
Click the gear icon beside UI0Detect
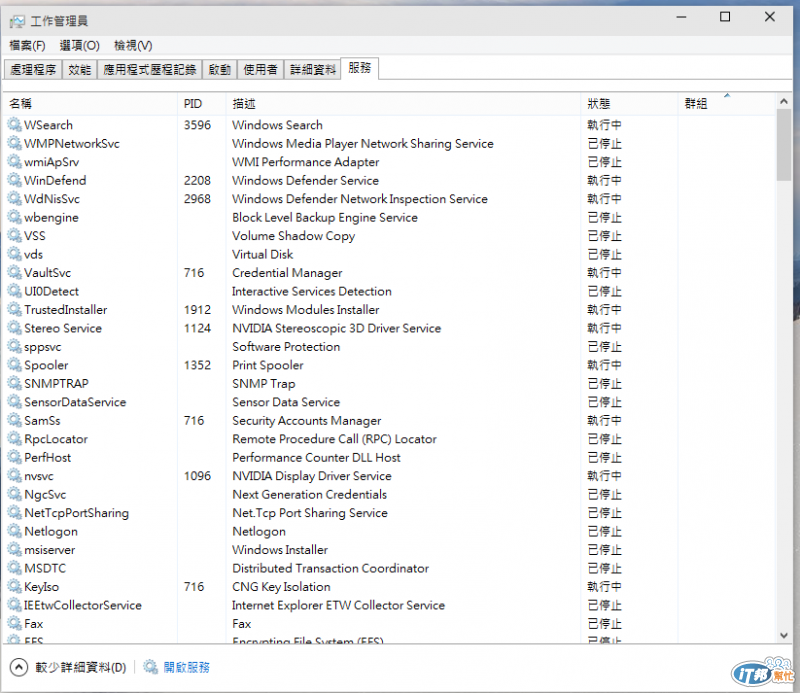pyautogui.click(x=14, y=291)
